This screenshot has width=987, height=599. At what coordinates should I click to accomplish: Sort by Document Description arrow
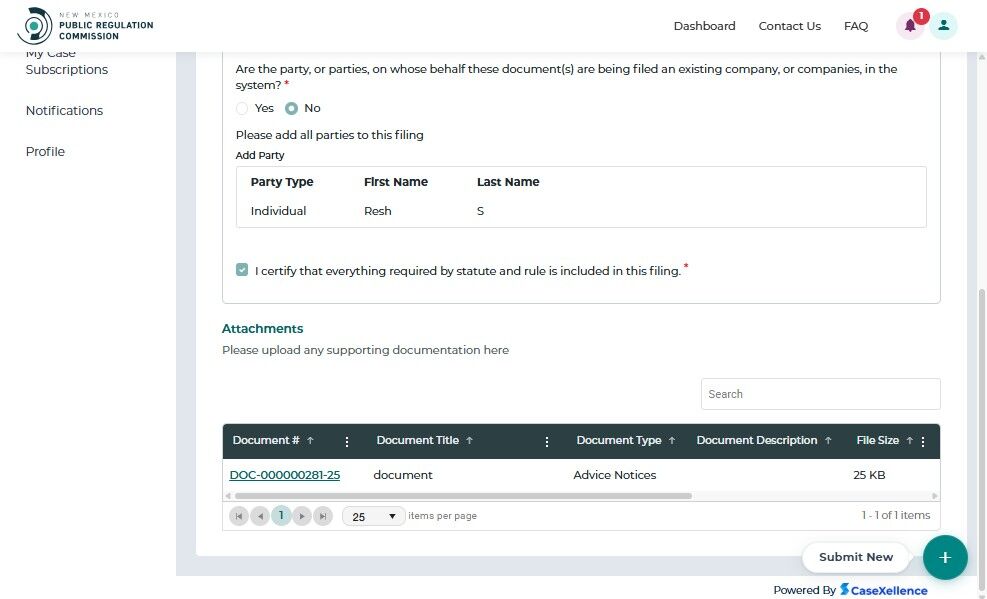tap(828, 440)
